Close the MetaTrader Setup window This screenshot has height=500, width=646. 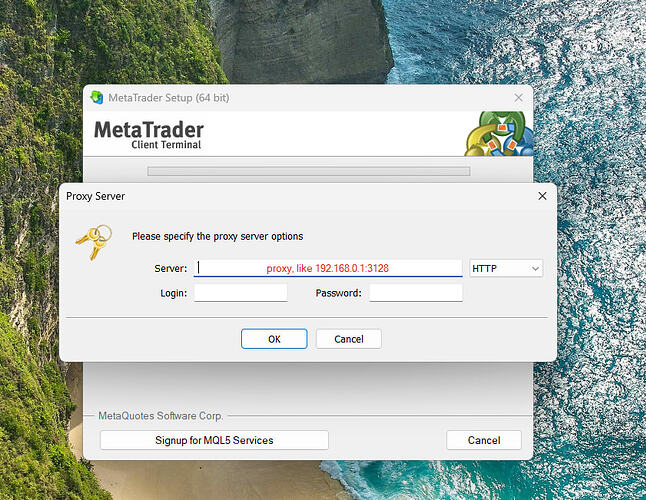click(x=518, y=98)
